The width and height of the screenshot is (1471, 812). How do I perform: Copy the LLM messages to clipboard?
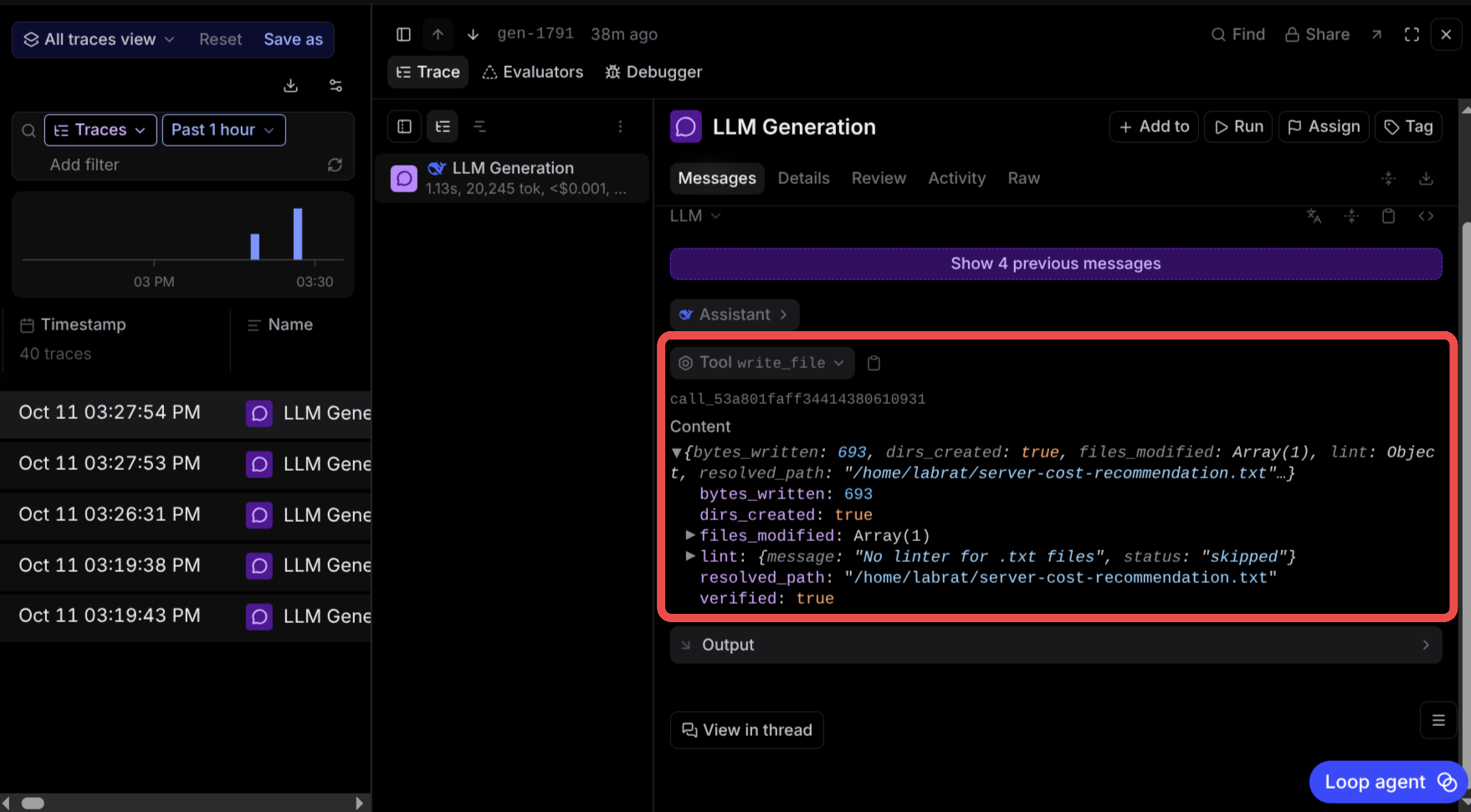click(x=1388, y=216)
